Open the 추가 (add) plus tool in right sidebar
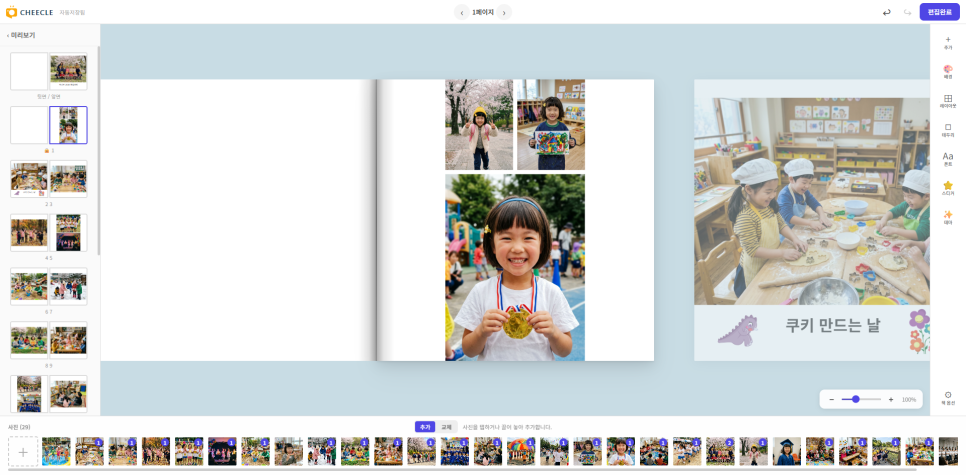966x475 pixels. 948,43
